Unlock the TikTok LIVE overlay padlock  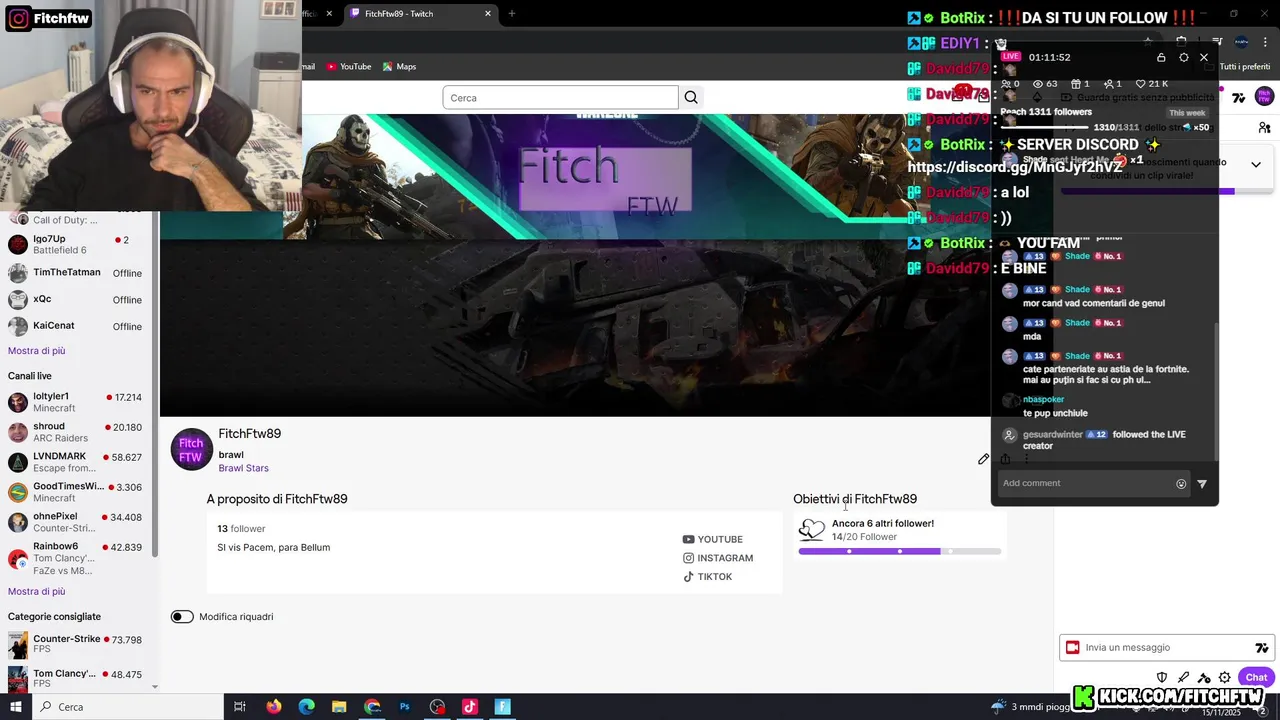pos(1161,57)
